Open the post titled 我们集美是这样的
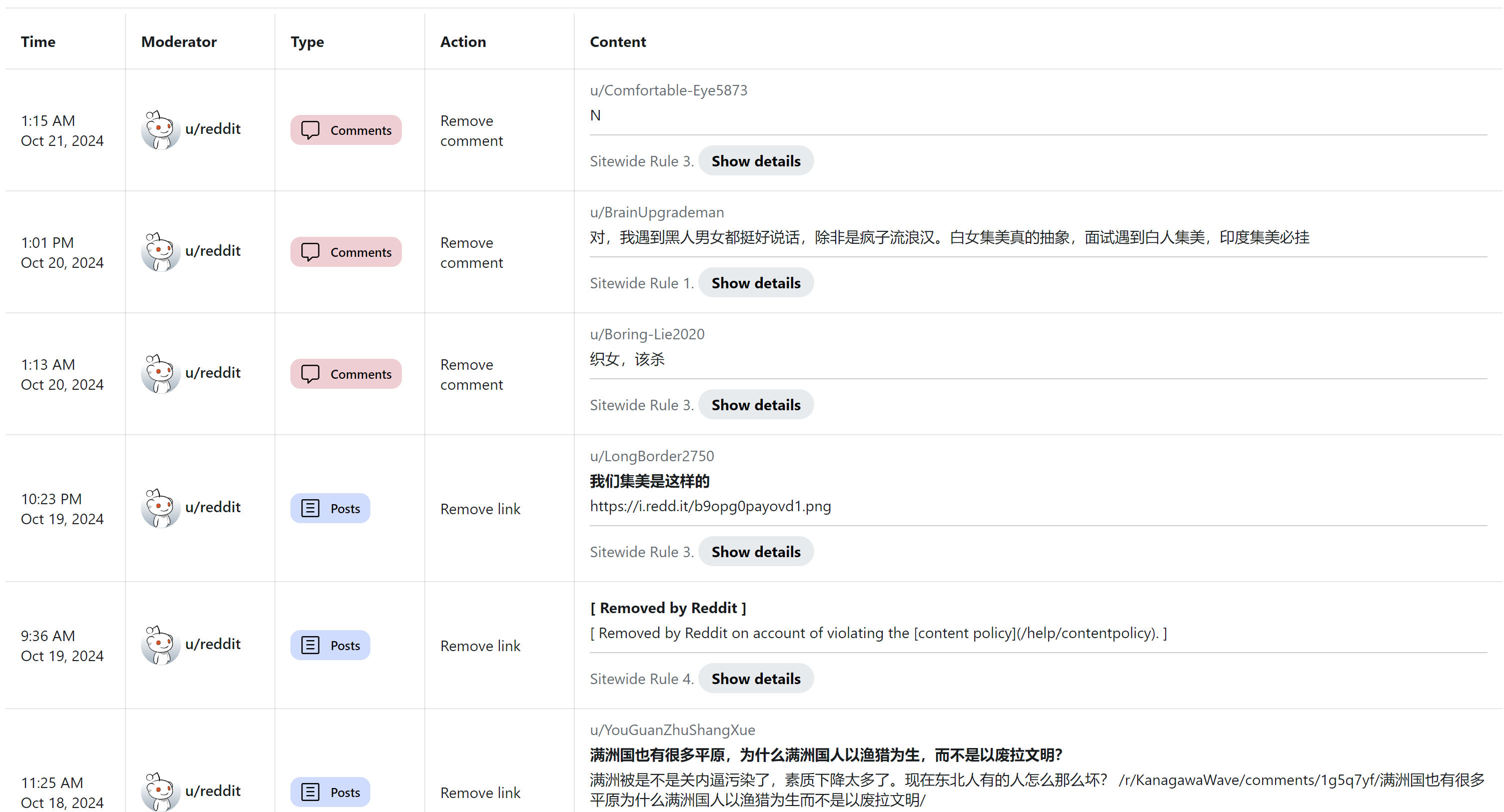The height and width of the screenshot is (812, 1504). tap(650, 482)
